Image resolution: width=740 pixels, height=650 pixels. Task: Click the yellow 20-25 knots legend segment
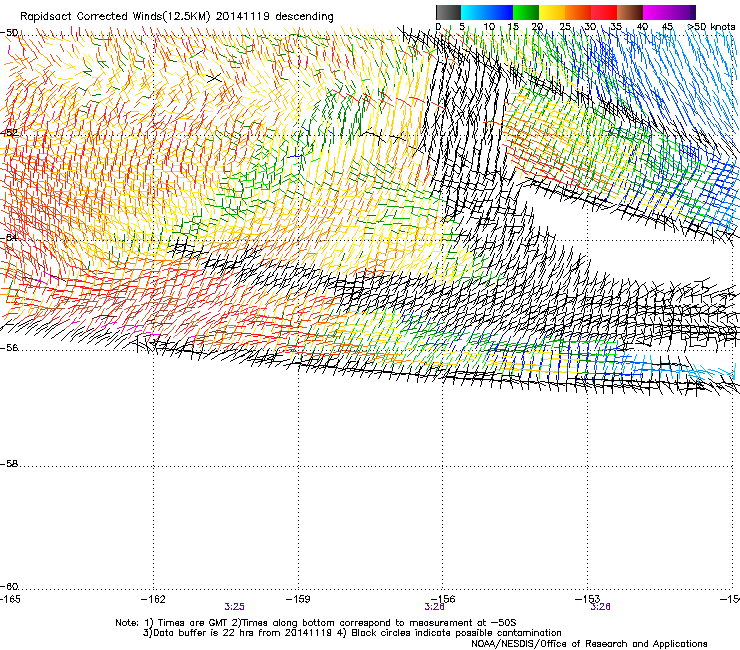[x=552, y=12]
